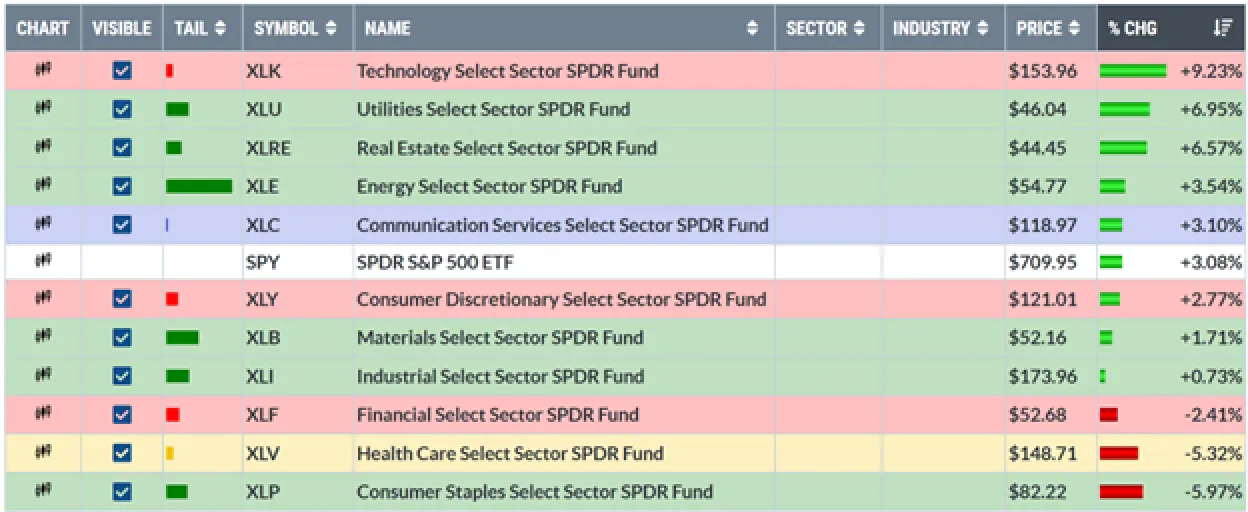
Task: Click the long green tail bar for XLE
Action: click(x=199, y=186)
